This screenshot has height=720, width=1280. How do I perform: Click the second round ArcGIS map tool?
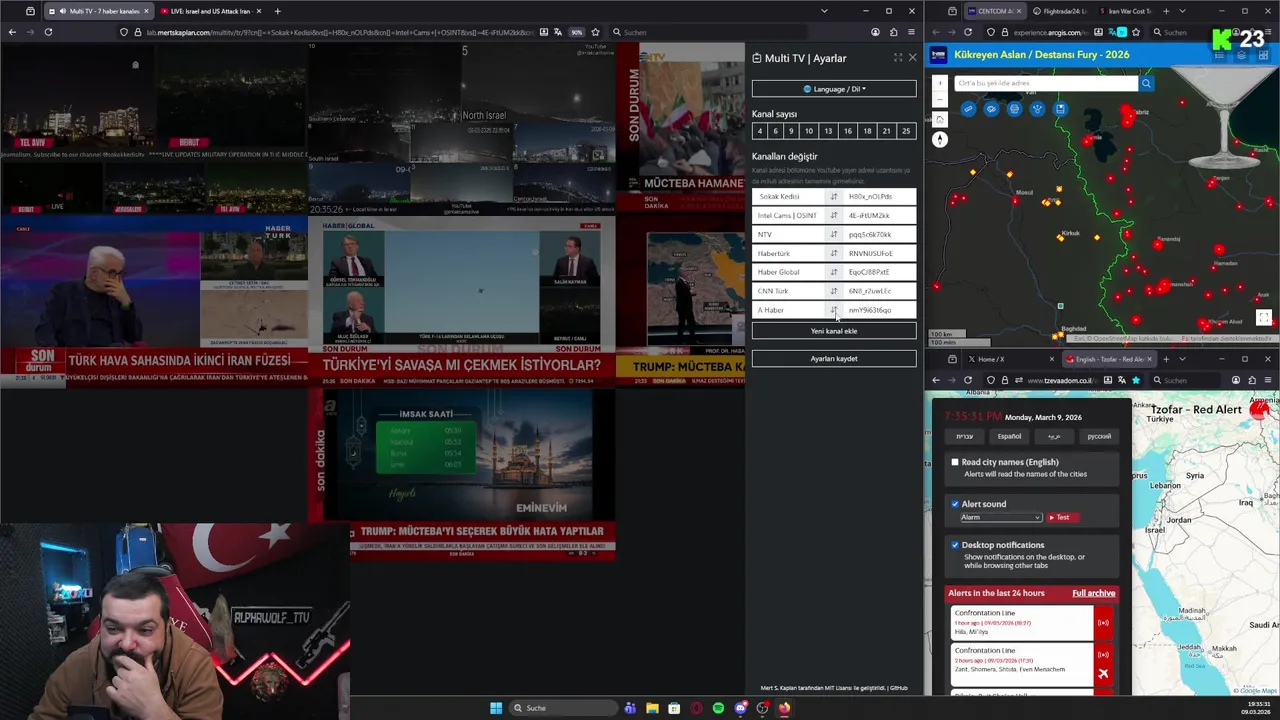[991, 109]
